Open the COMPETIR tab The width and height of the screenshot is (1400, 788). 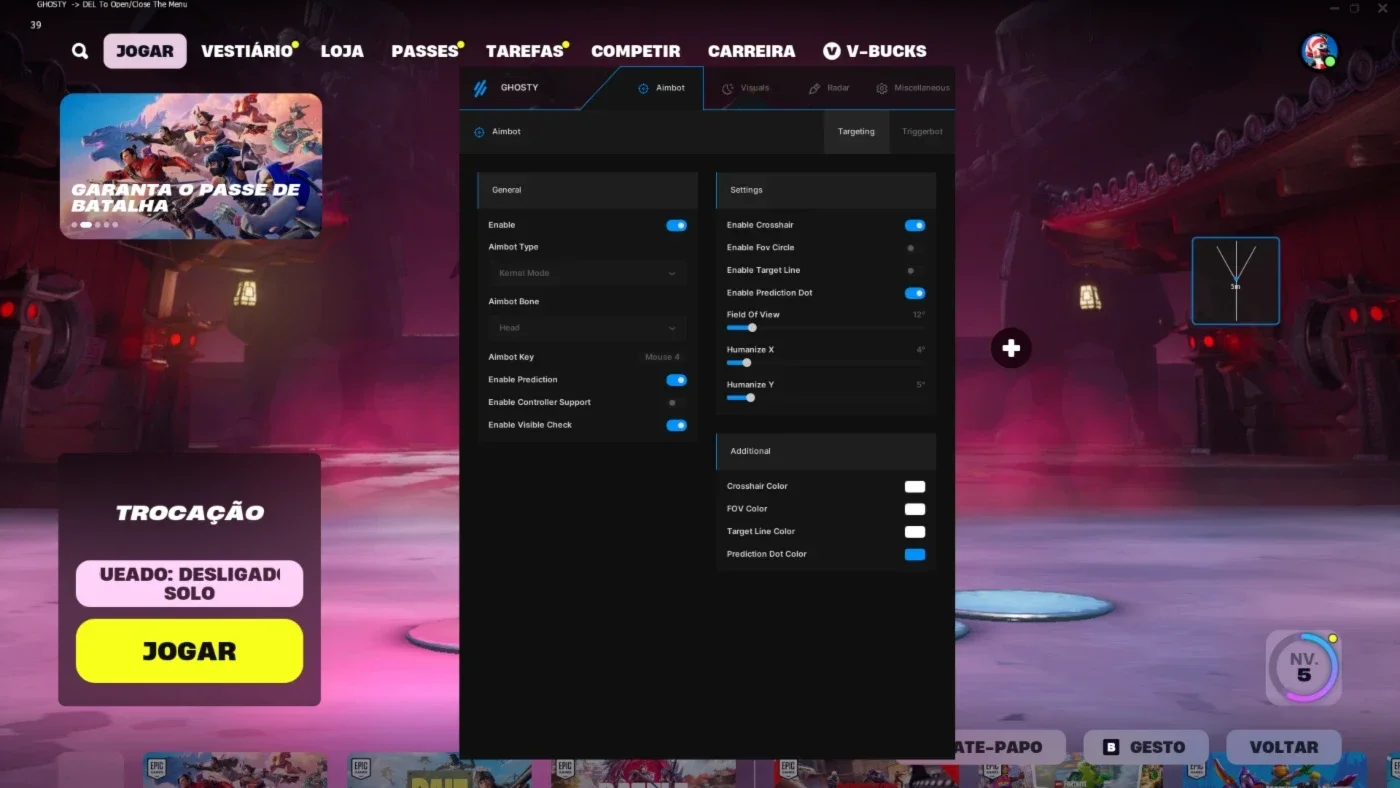click(636, 51)
